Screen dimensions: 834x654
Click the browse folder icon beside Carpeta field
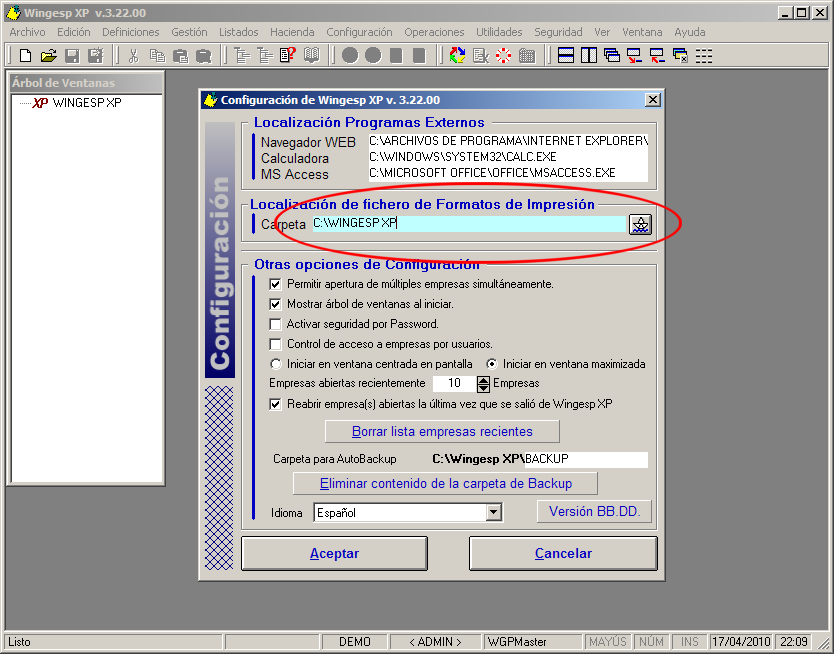click(x=640, y=224)
